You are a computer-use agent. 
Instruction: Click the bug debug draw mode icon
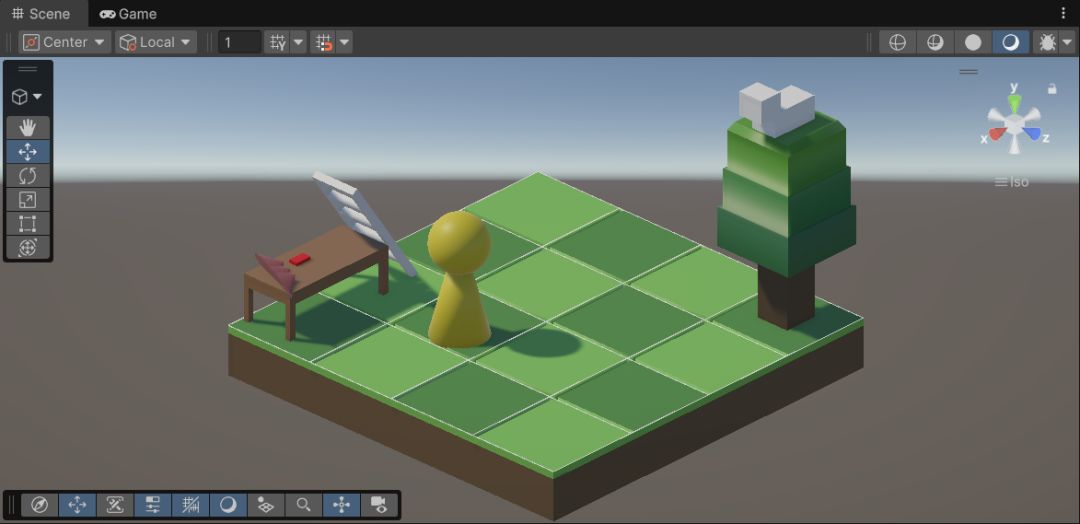(1047, 42)
